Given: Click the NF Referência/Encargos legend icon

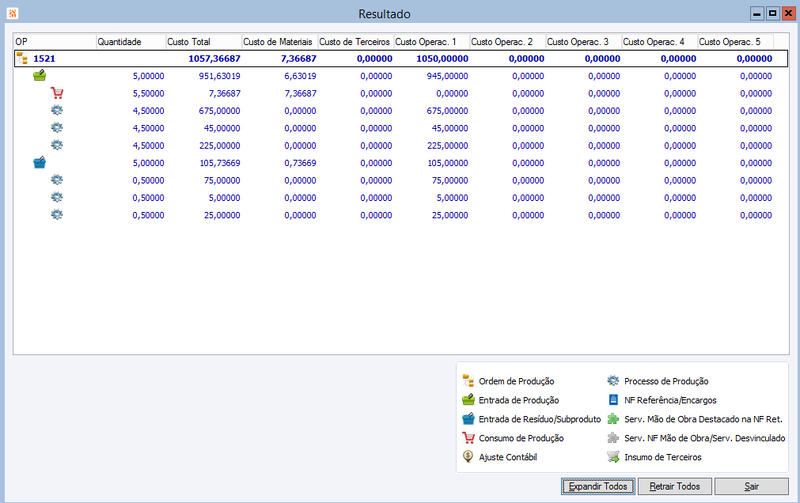Looking at the screenshot, I should [613, 399].
